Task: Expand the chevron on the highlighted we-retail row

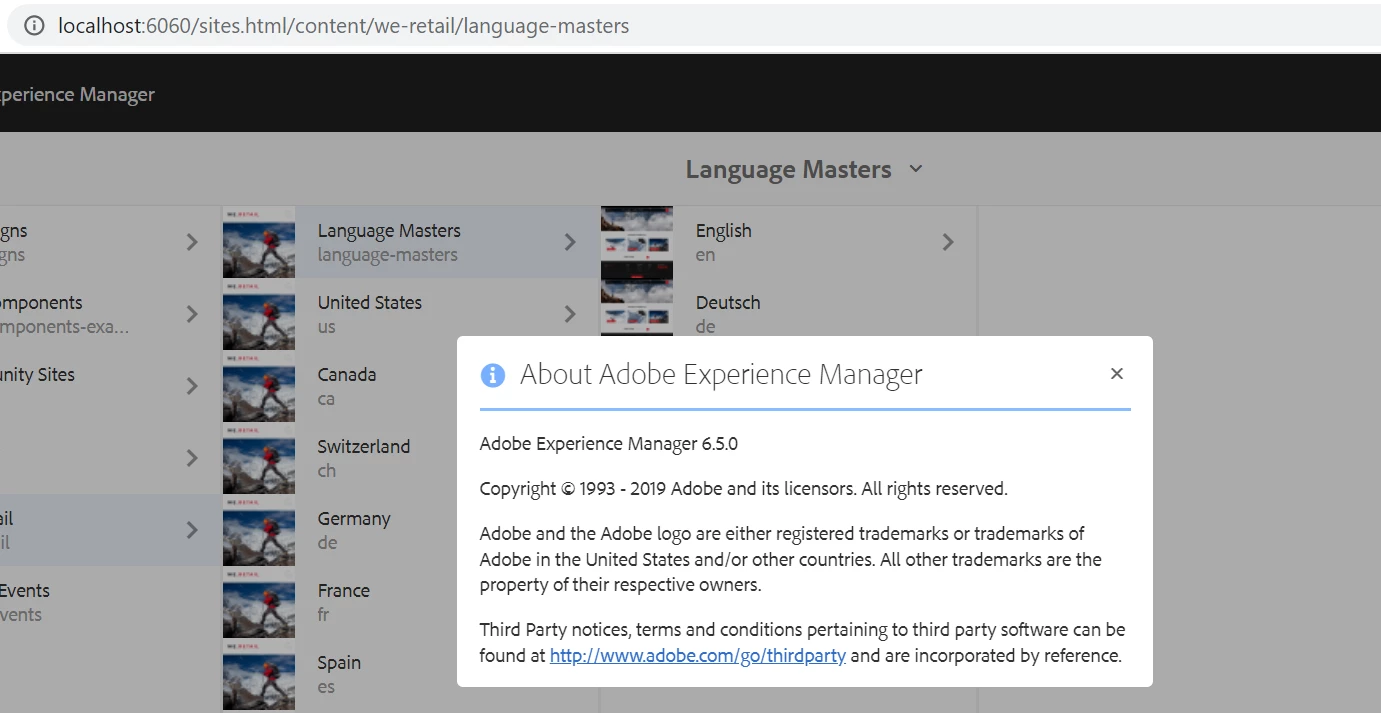Action: coord(192,530)
